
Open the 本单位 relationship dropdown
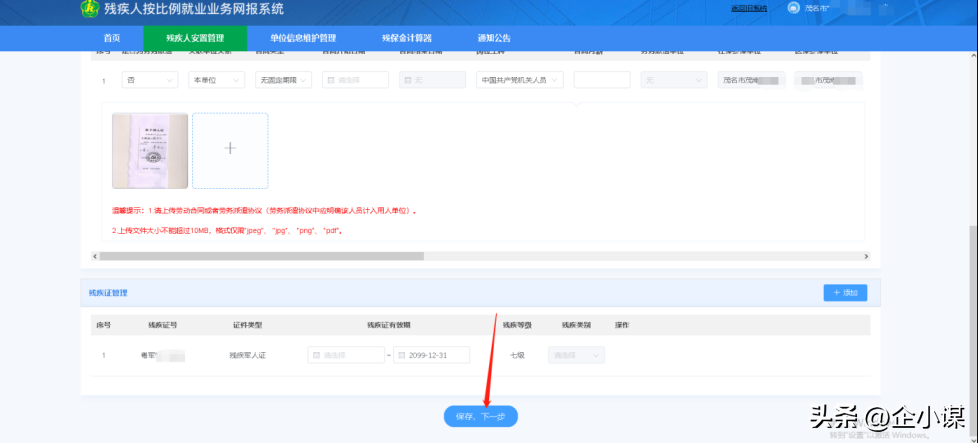point(217,80)
